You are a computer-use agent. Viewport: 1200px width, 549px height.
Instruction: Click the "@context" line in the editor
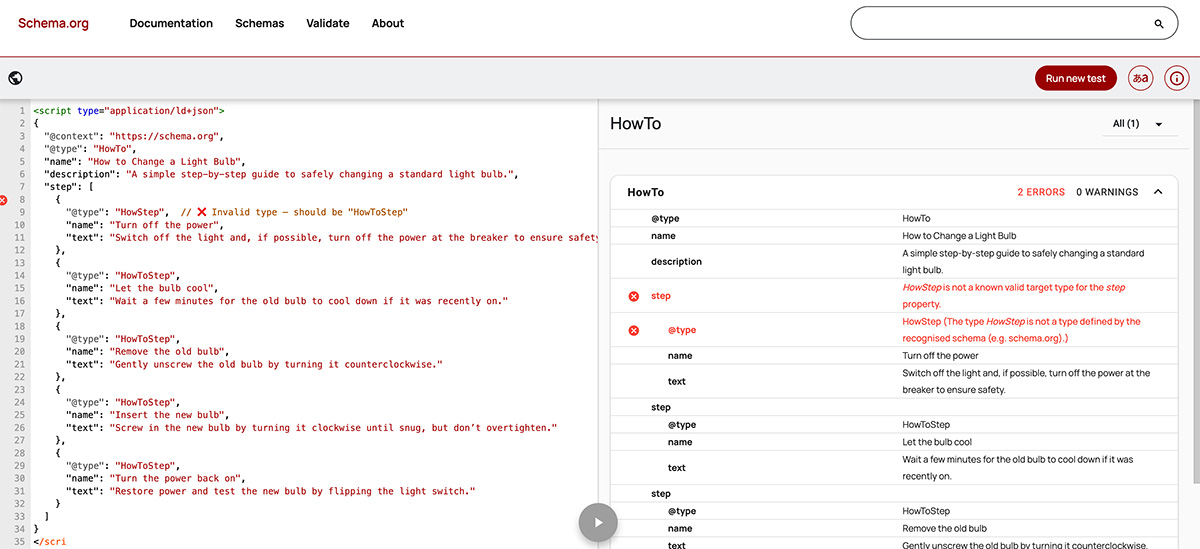pos(133,136)
